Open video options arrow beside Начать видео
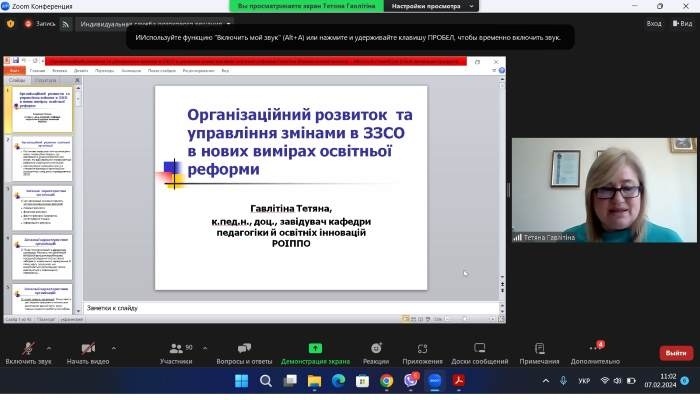Viewport: 700px width, 400px height. (114, 348)
